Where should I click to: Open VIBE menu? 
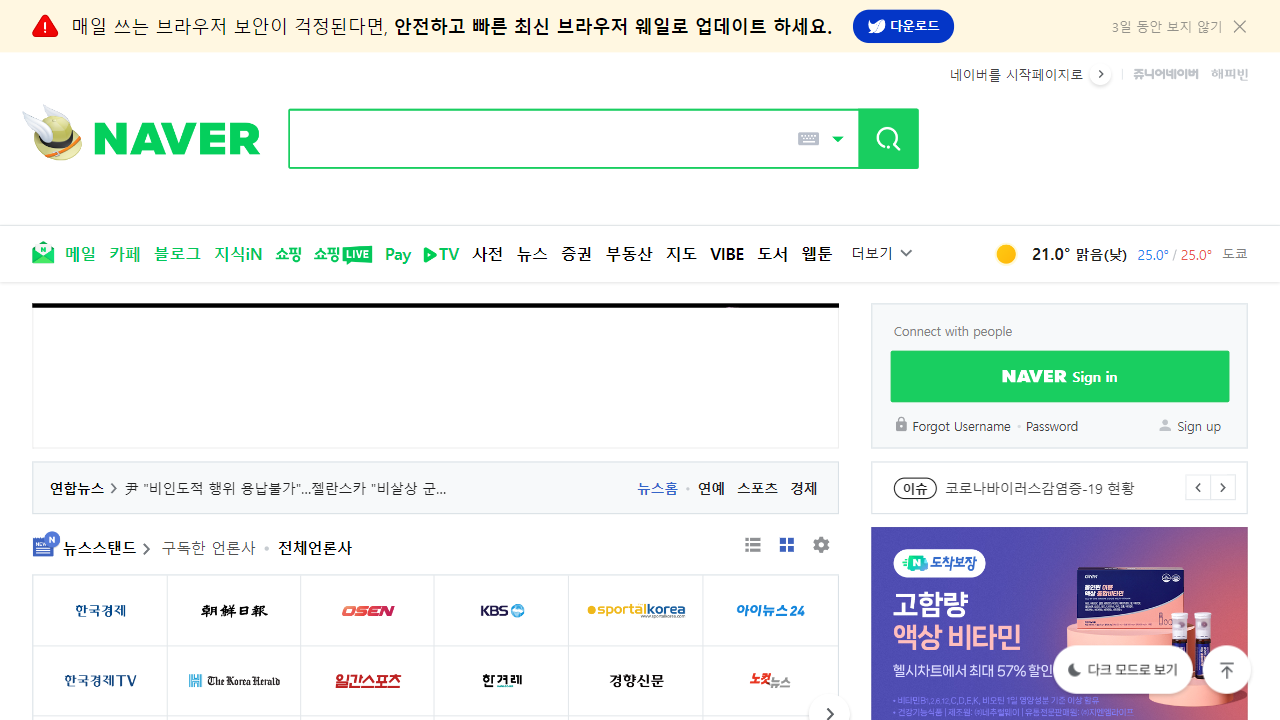point(727,254)
